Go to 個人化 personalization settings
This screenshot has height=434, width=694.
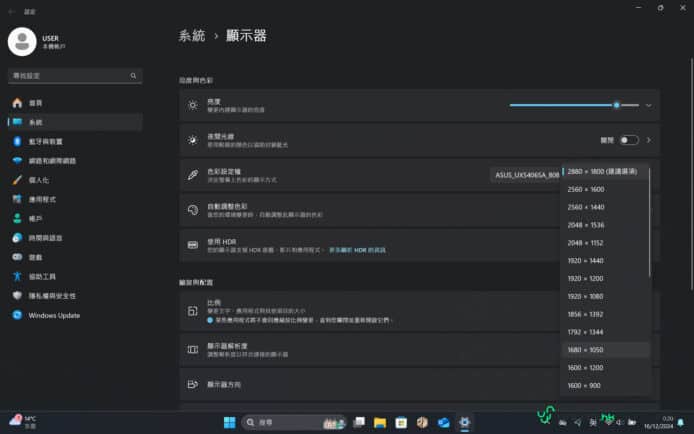[40, 180]
